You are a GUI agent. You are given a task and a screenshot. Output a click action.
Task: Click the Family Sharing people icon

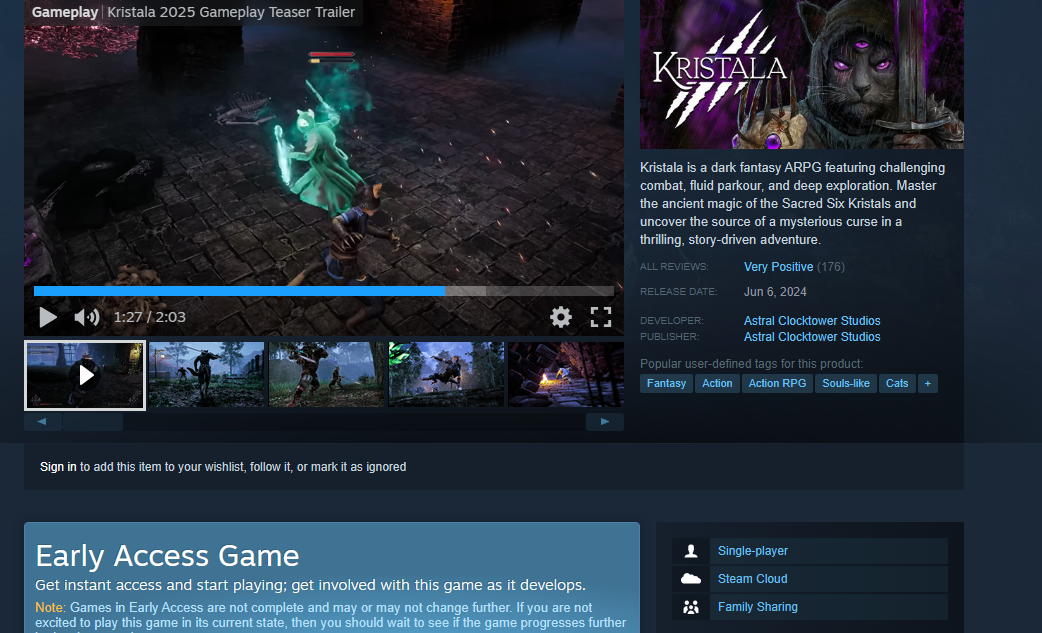pos(691,606)
